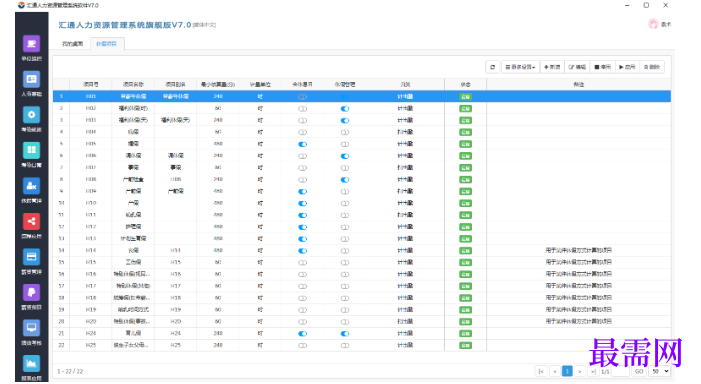Image resolution: width=701 pixels, height=384 pixels.
Task: Open the purple P-letter sidebar module
Action: point(31,292)
